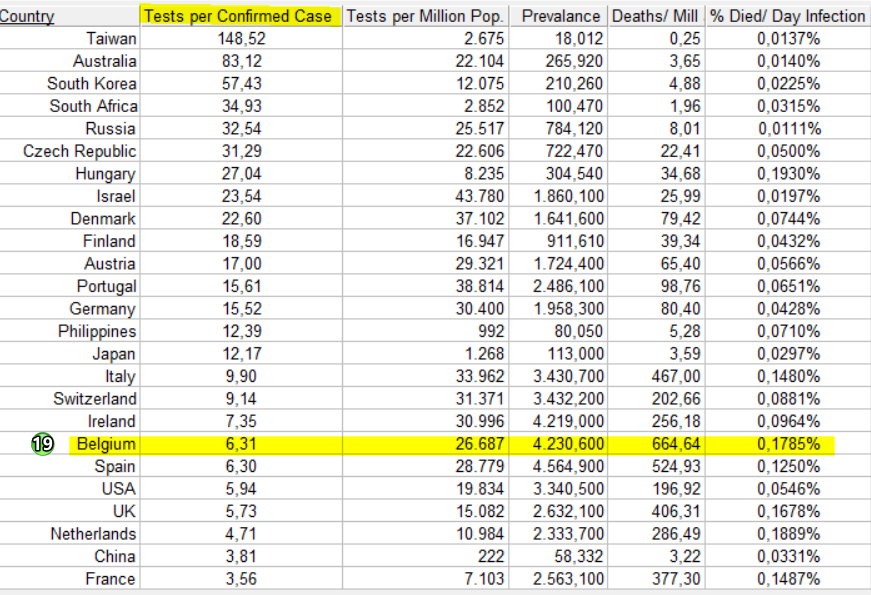The width and height of the screenshot is (871, 595).
Task: Select Taiwan's deaths per million value 0,25
Action: click(x=685, y=38)
